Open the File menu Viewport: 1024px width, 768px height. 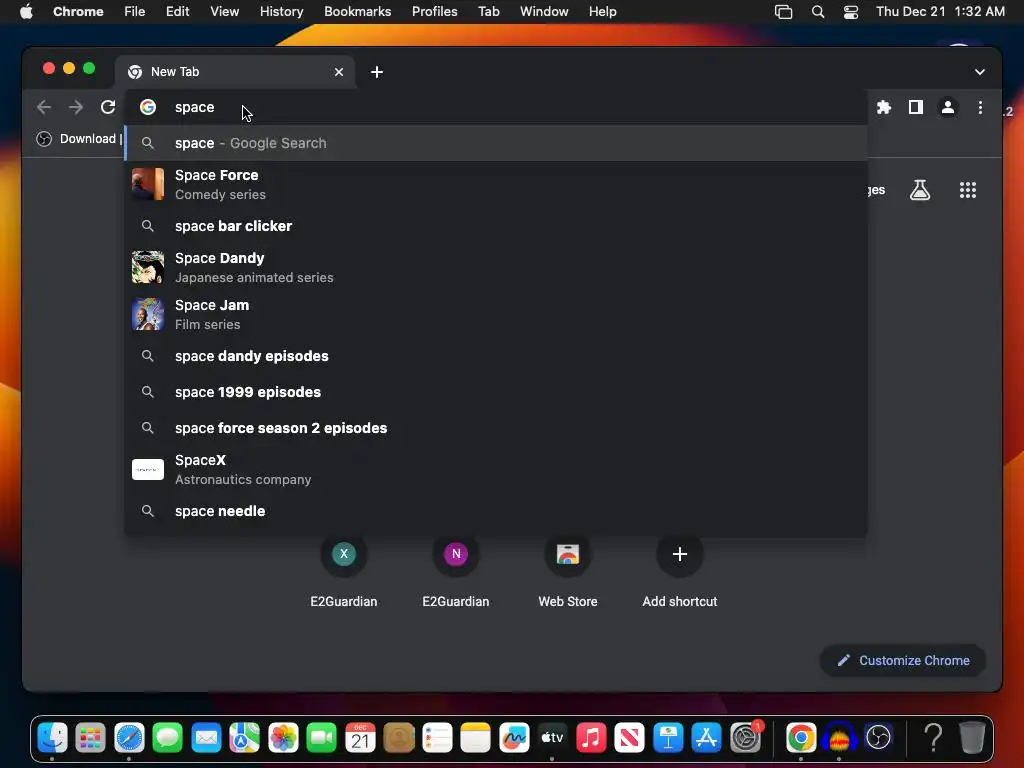coord(135,11)
